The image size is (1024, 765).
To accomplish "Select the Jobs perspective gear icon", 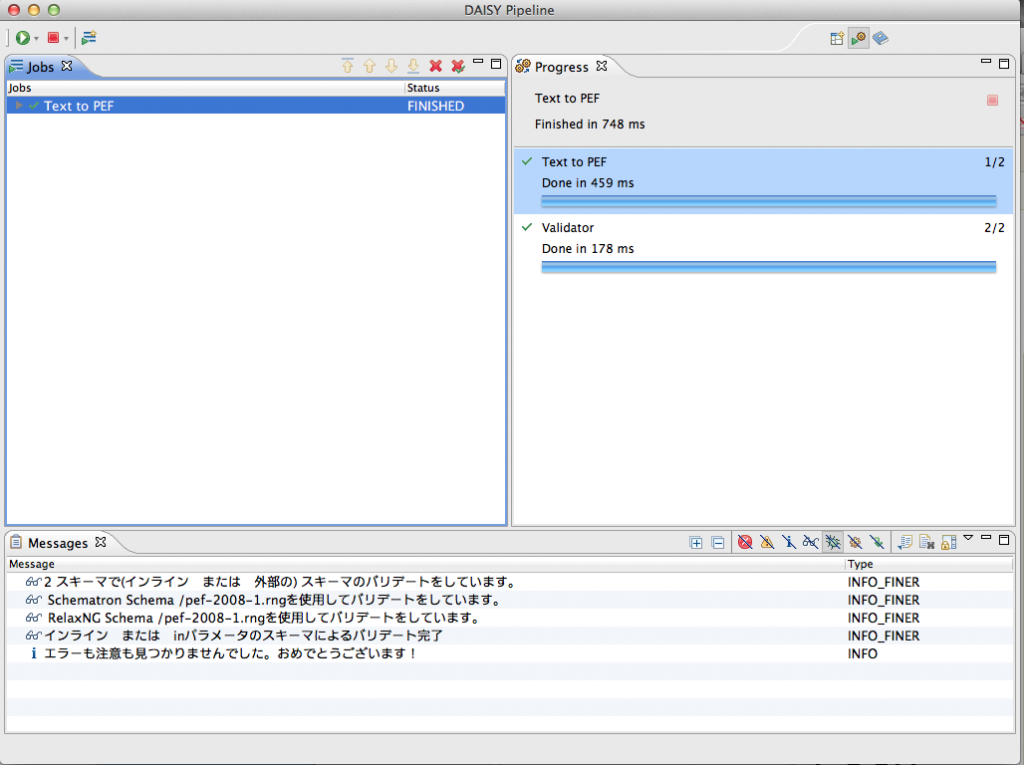I will (858, 39).
